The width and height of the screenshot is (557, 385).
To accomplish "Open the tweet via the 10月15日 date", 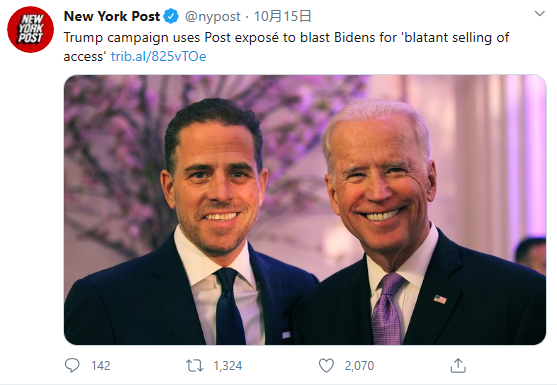I will click(x=283, y=16).
